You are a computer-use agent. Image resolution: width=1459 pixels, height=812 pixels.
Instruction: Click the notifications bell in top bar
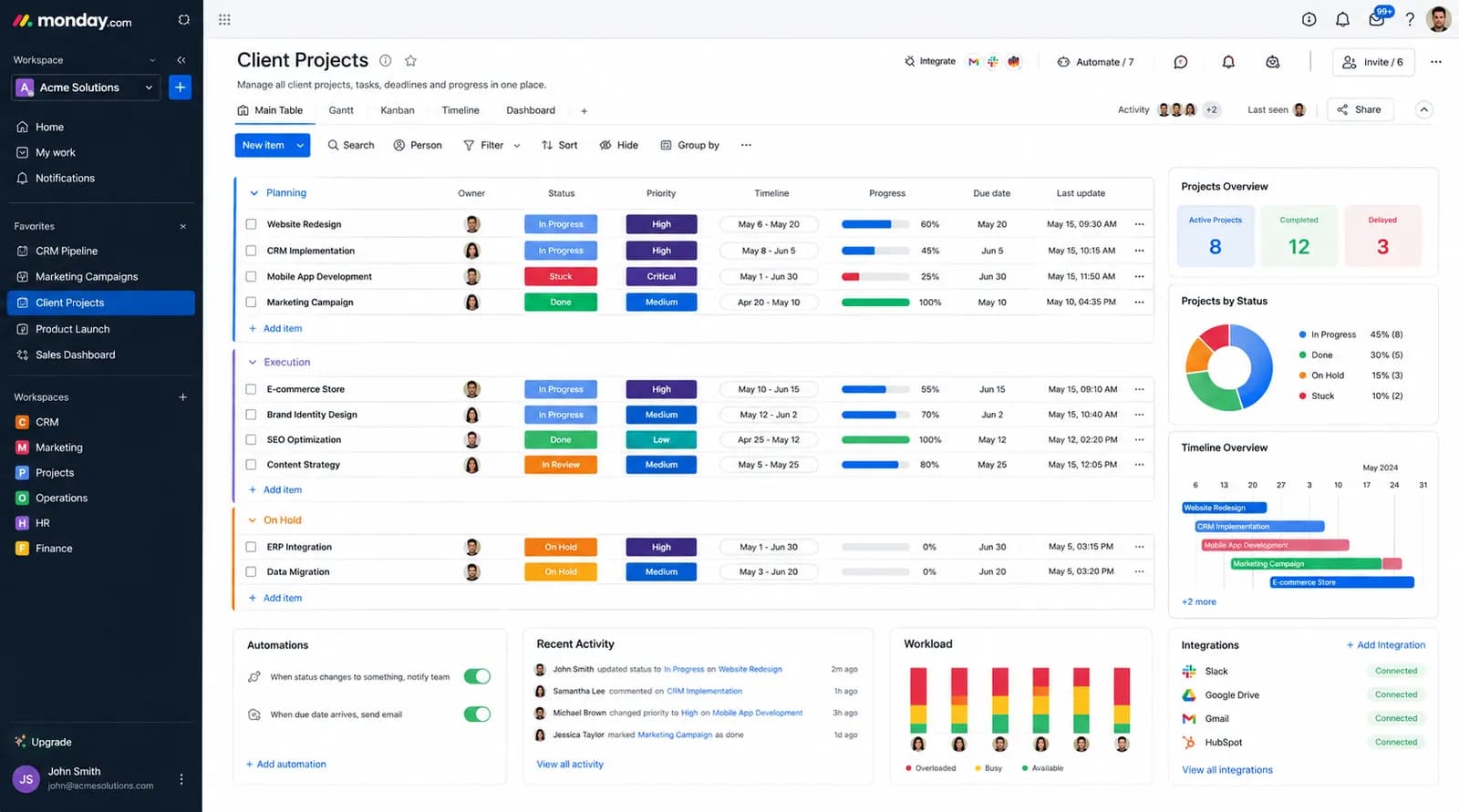click(x=1342, y=19)
